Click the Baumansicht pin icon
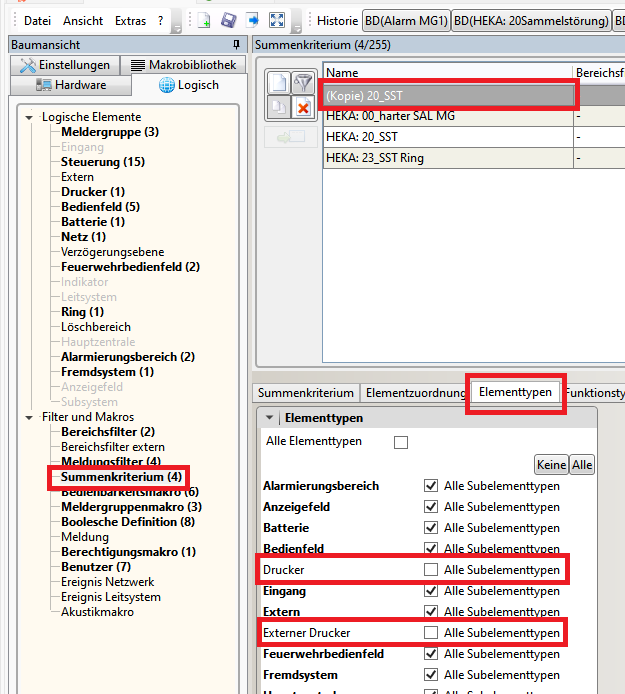The image size is (625, 694). [236, 45]
